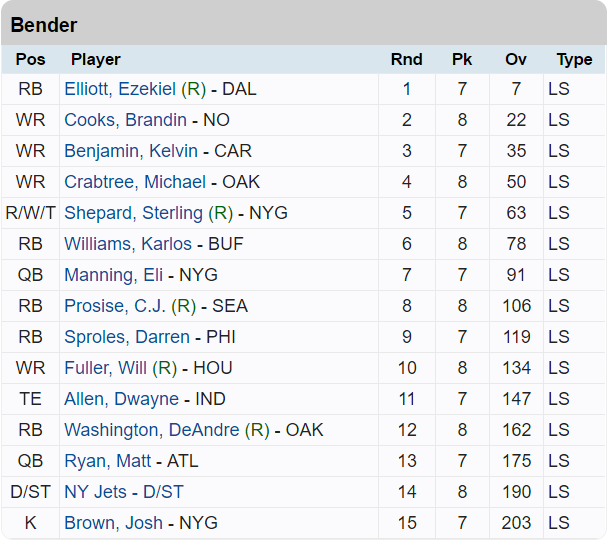608x548 pixels.
Task: Open Sterling Shepard player link
Action: click(133, 213)
